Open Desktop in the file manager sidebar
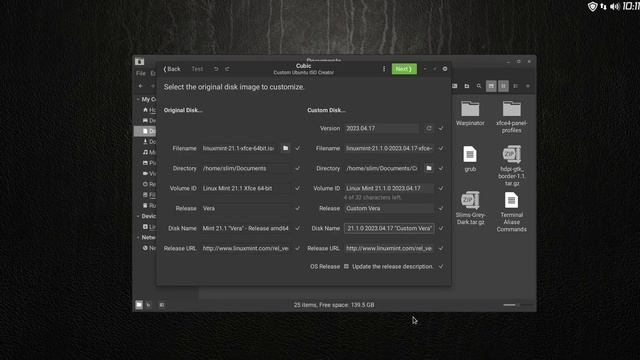 pyautogui.click(x=149, y=120)
